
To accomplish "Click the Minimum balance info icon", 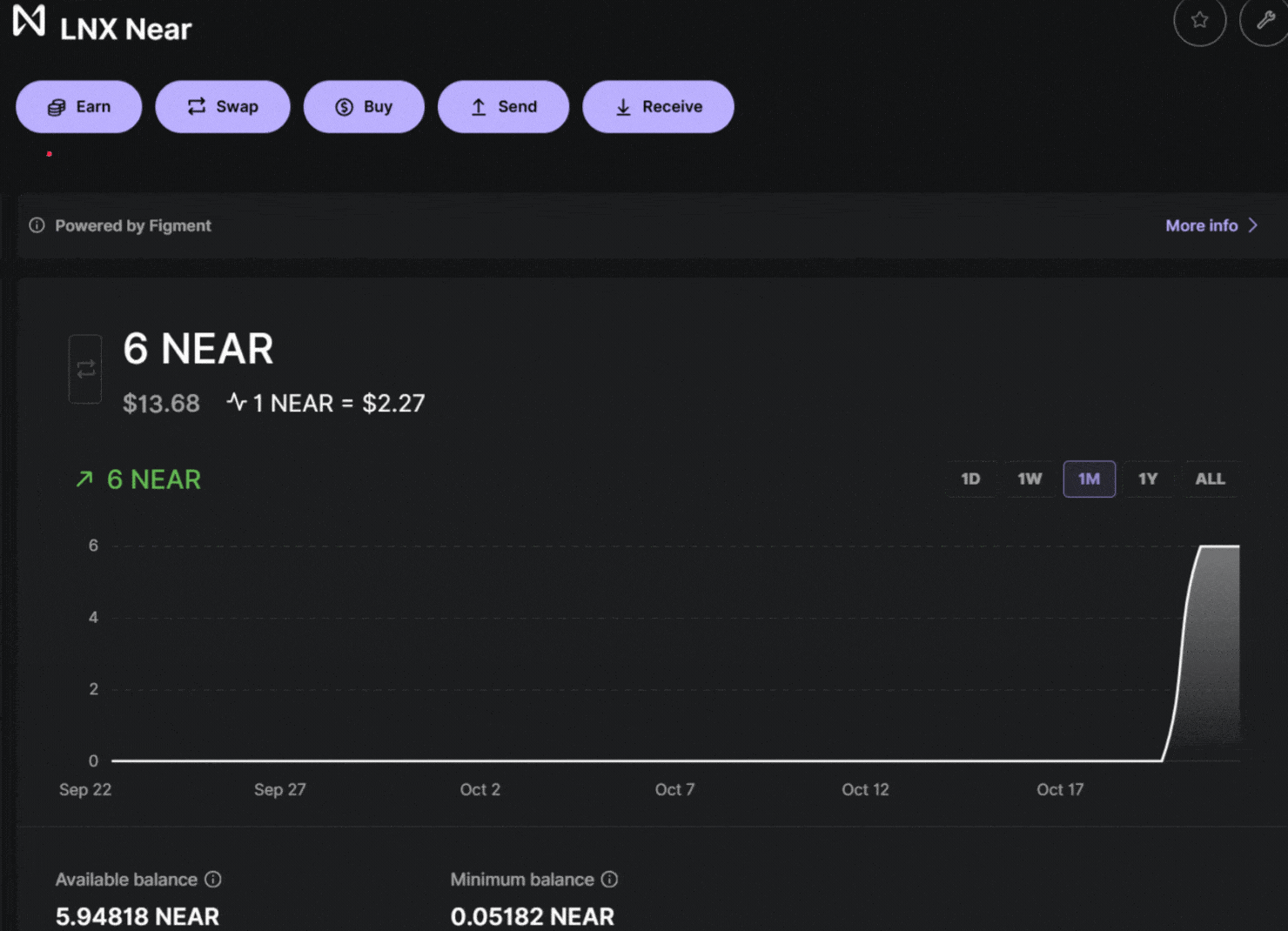I will point(610,880).
